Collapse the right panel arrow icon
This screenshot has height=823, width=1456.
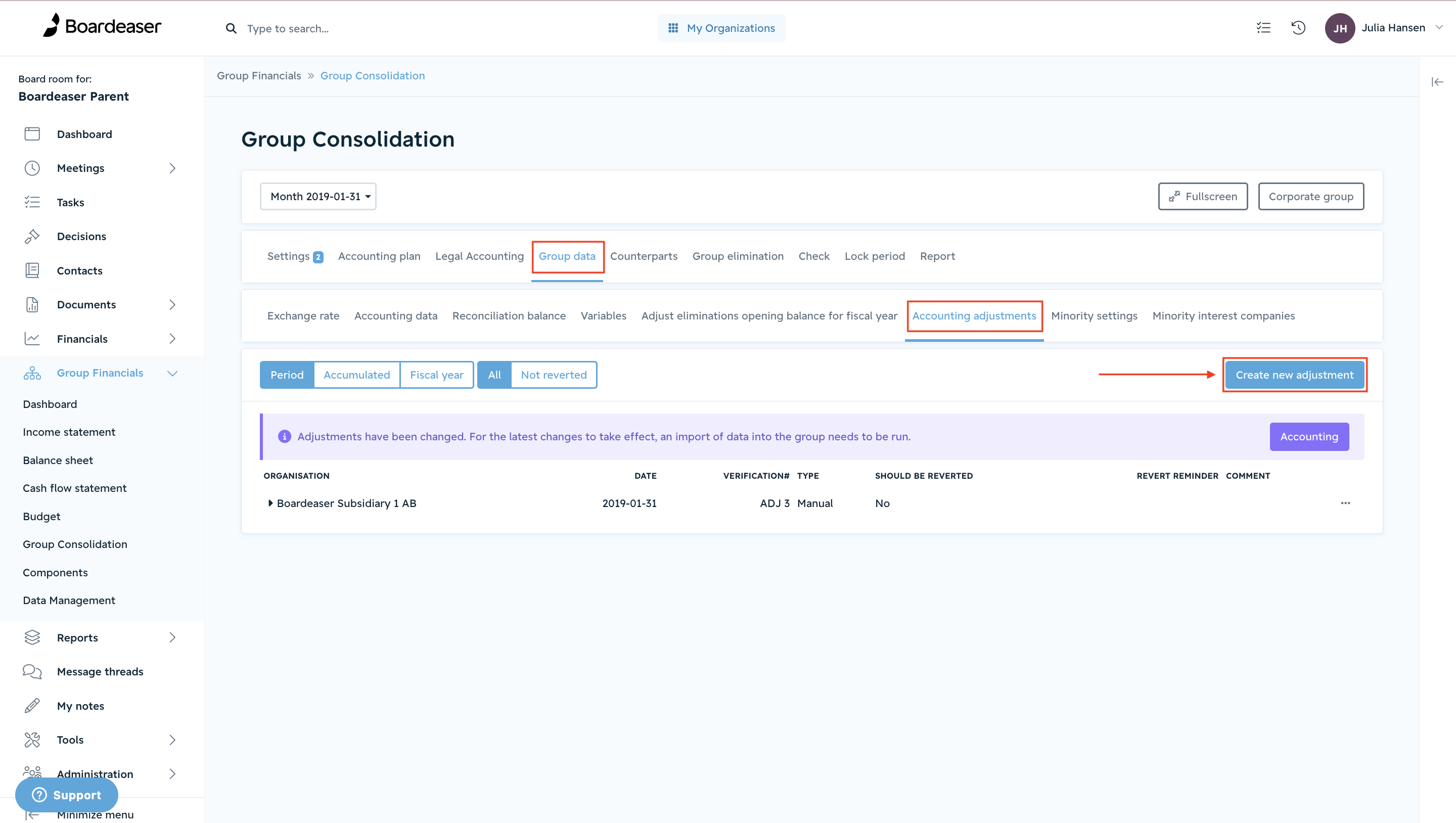pyautogui.click(x=1437, y=82)
